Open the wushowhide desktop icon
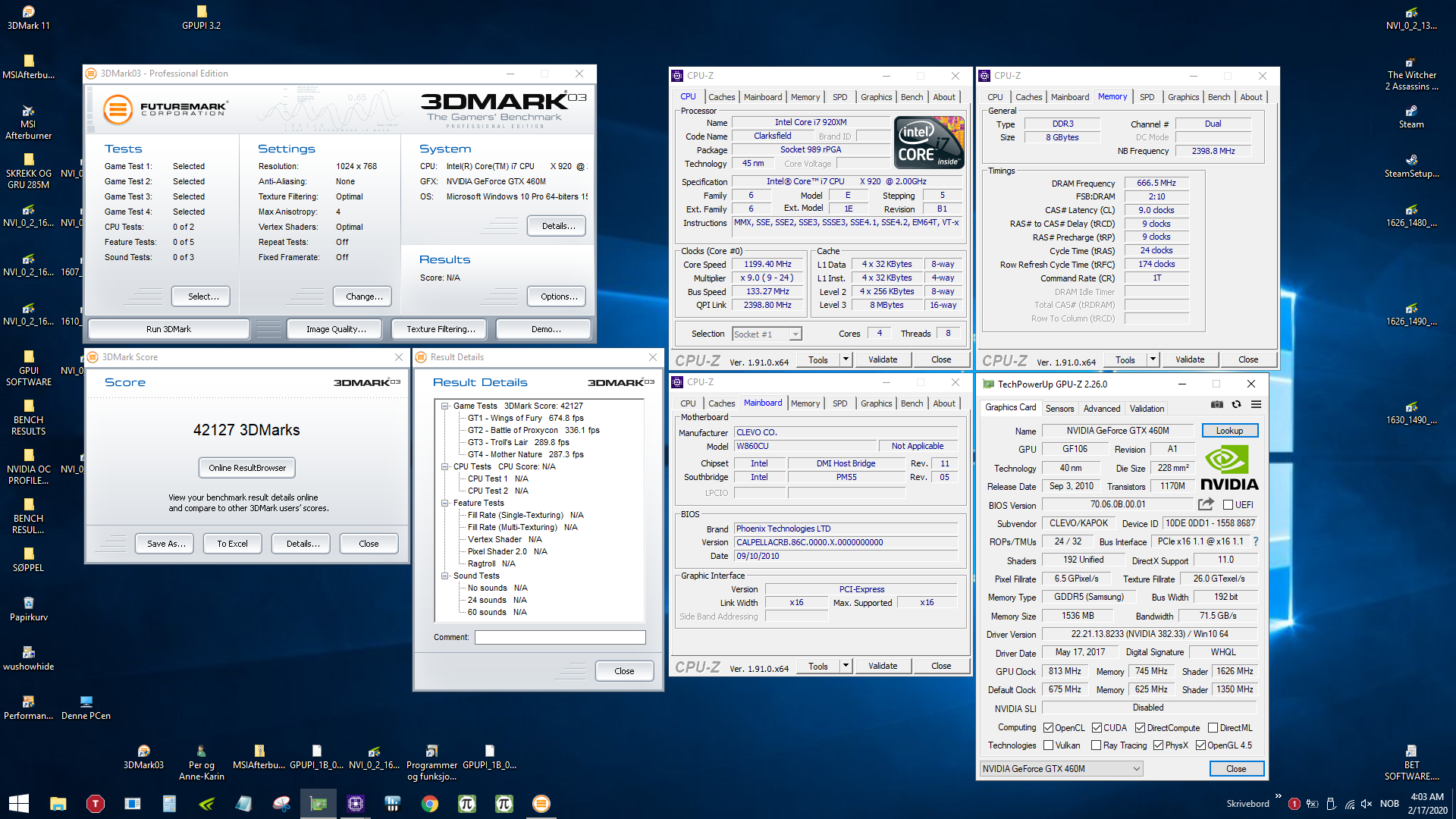The height and width of the screenshot is (819, 1456). click(x=29, y=658)
